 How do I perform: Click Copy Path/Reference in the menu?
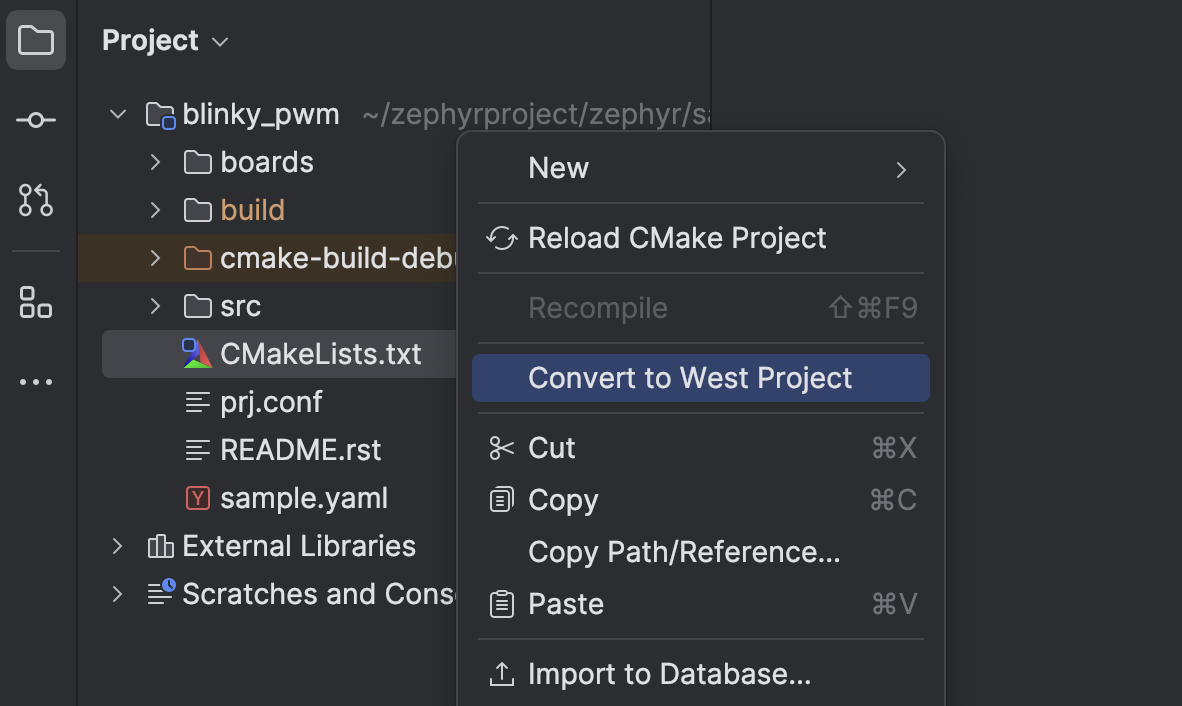(x=683, y=552)
